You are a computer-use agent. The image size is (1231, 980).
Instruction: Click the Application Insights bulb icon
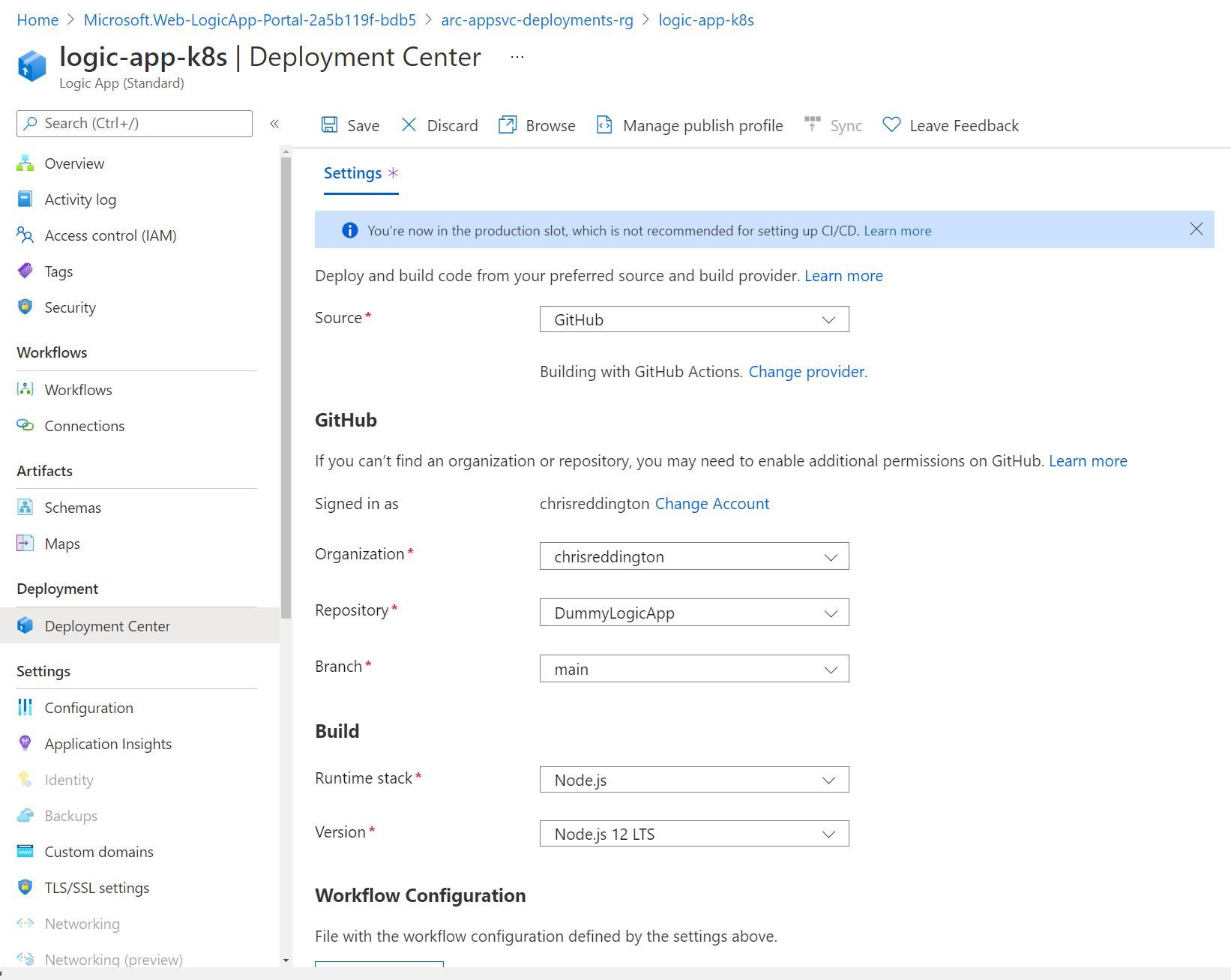click(25, 743)
